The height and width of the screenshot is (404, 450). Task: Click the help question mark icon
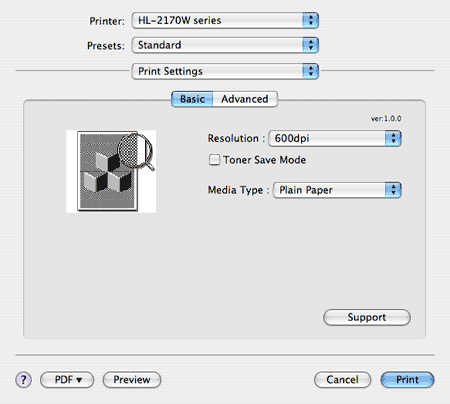pos(23,380)
